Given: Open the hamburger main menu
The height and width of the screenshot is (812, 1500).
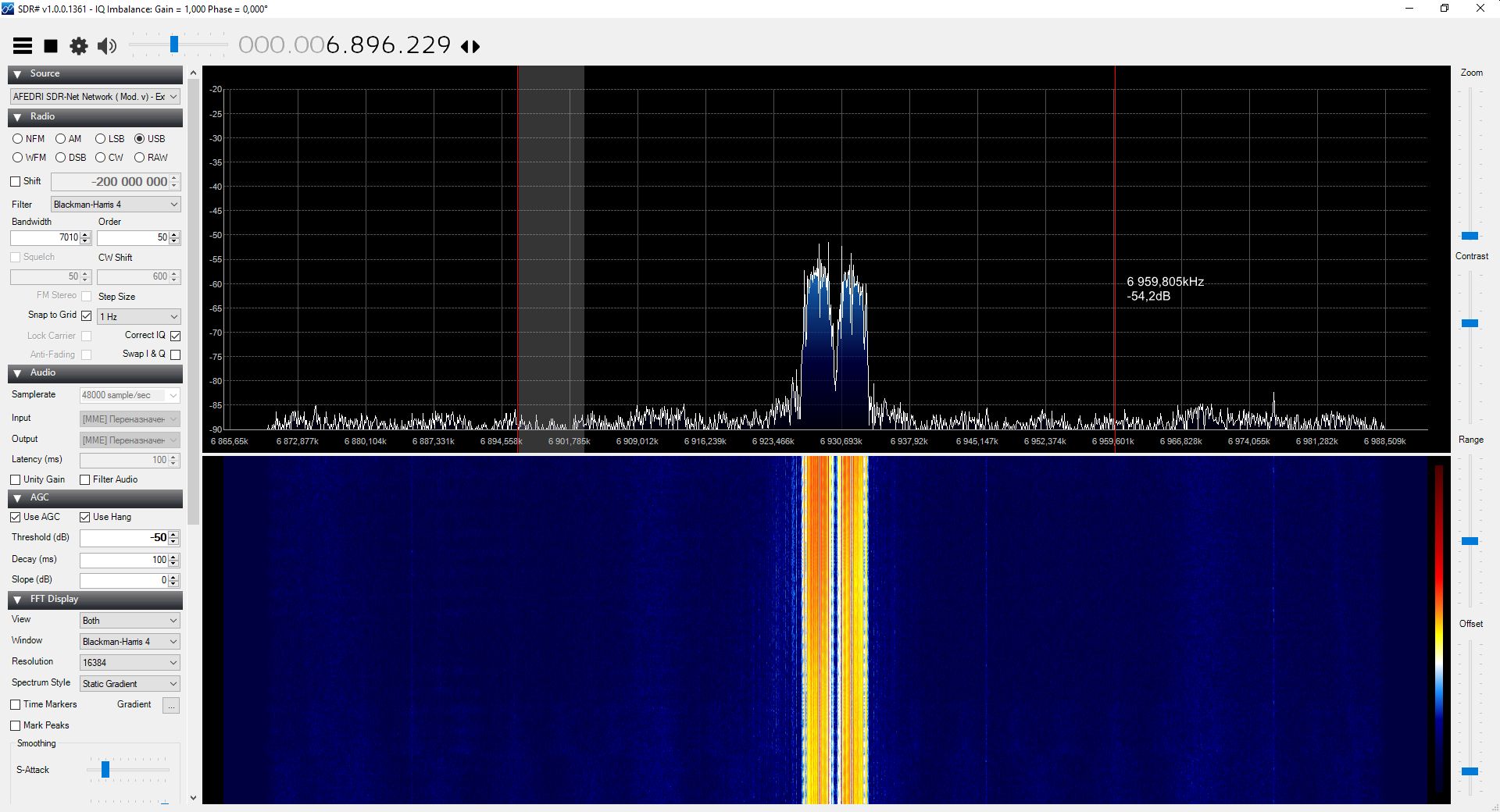Looking at the screenshot, I should [x=23, y=46].
